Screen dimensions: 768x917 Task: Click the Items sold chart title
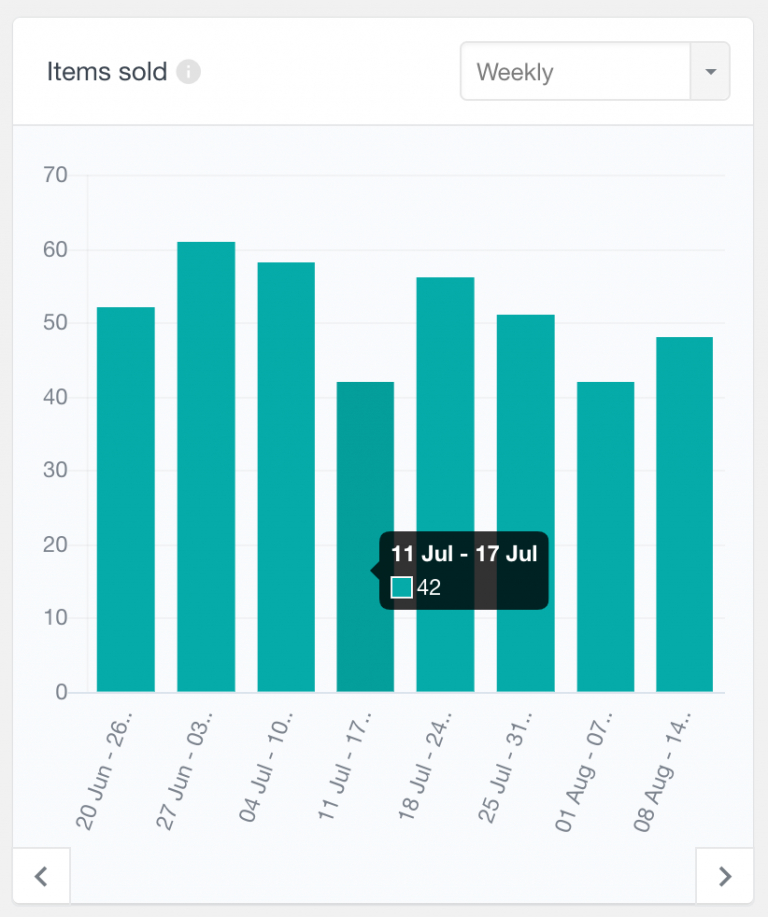coord(107,72)
